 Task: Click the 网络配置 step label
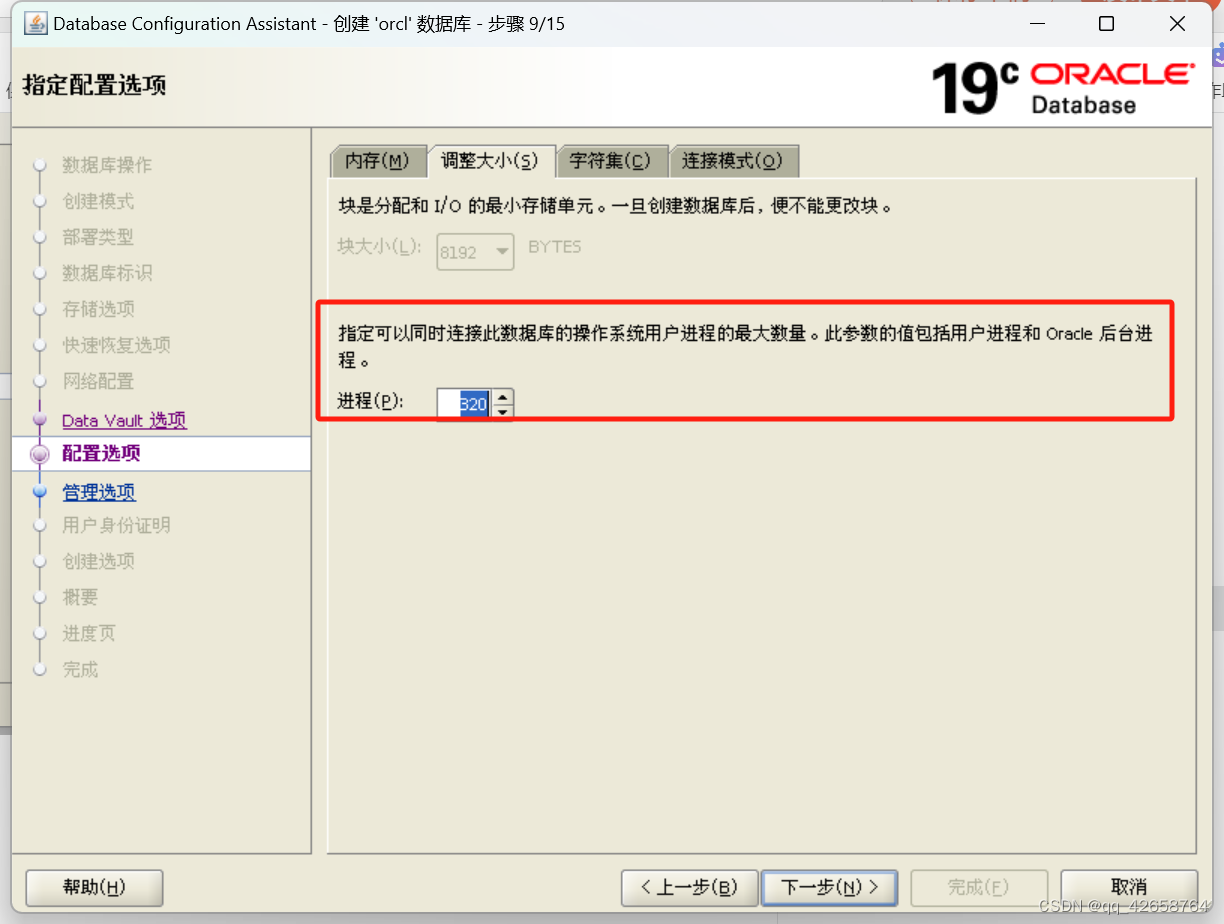click(x=98, y=381)
